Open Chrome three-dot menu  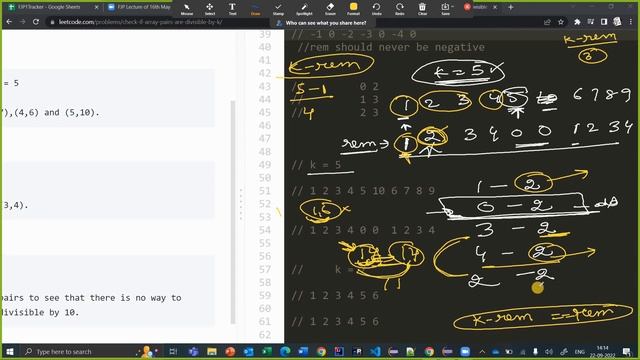[631, 22]
